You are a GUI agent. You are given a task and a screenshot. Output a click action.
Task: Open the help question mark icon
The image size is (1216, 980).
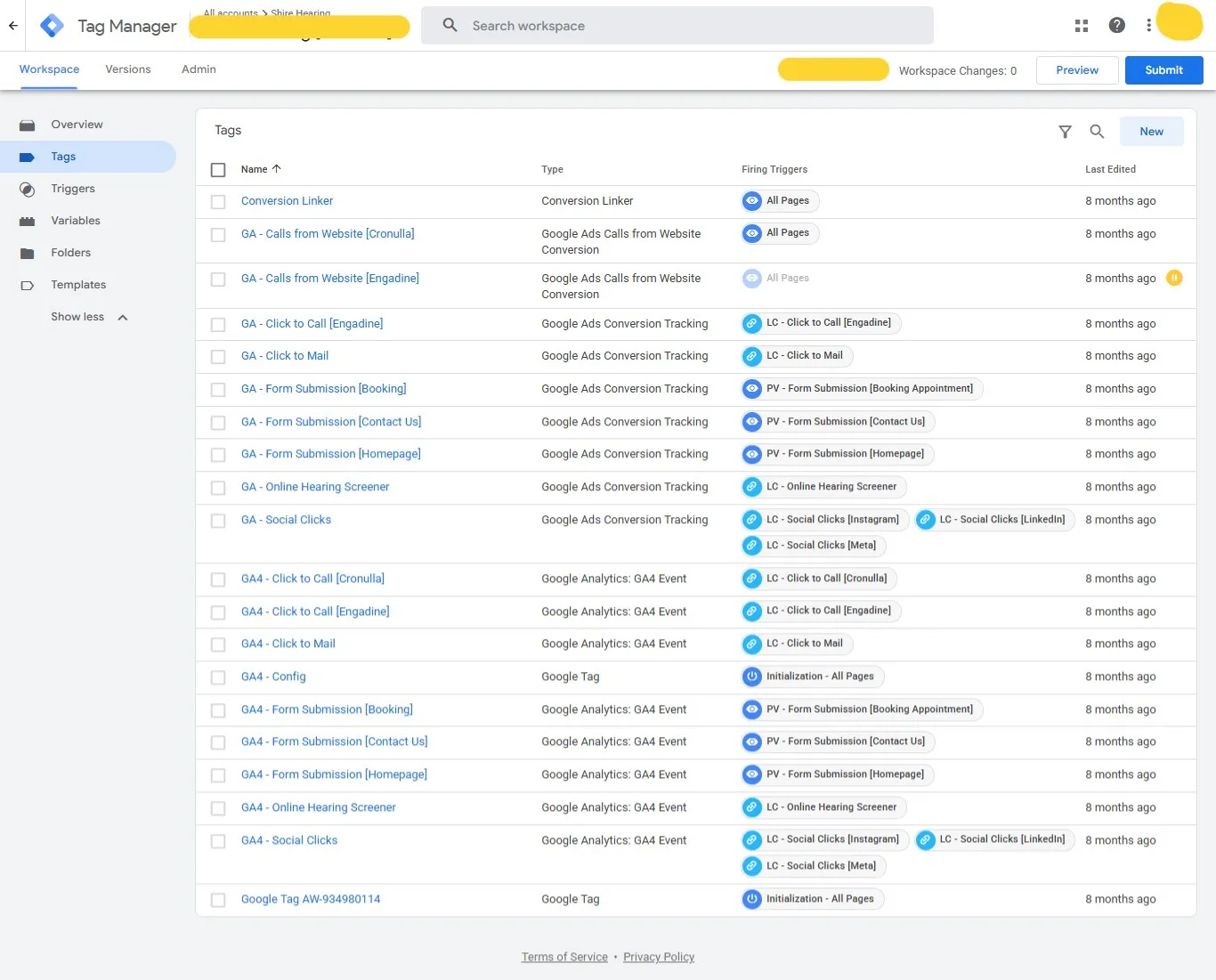click(1117, 26)
